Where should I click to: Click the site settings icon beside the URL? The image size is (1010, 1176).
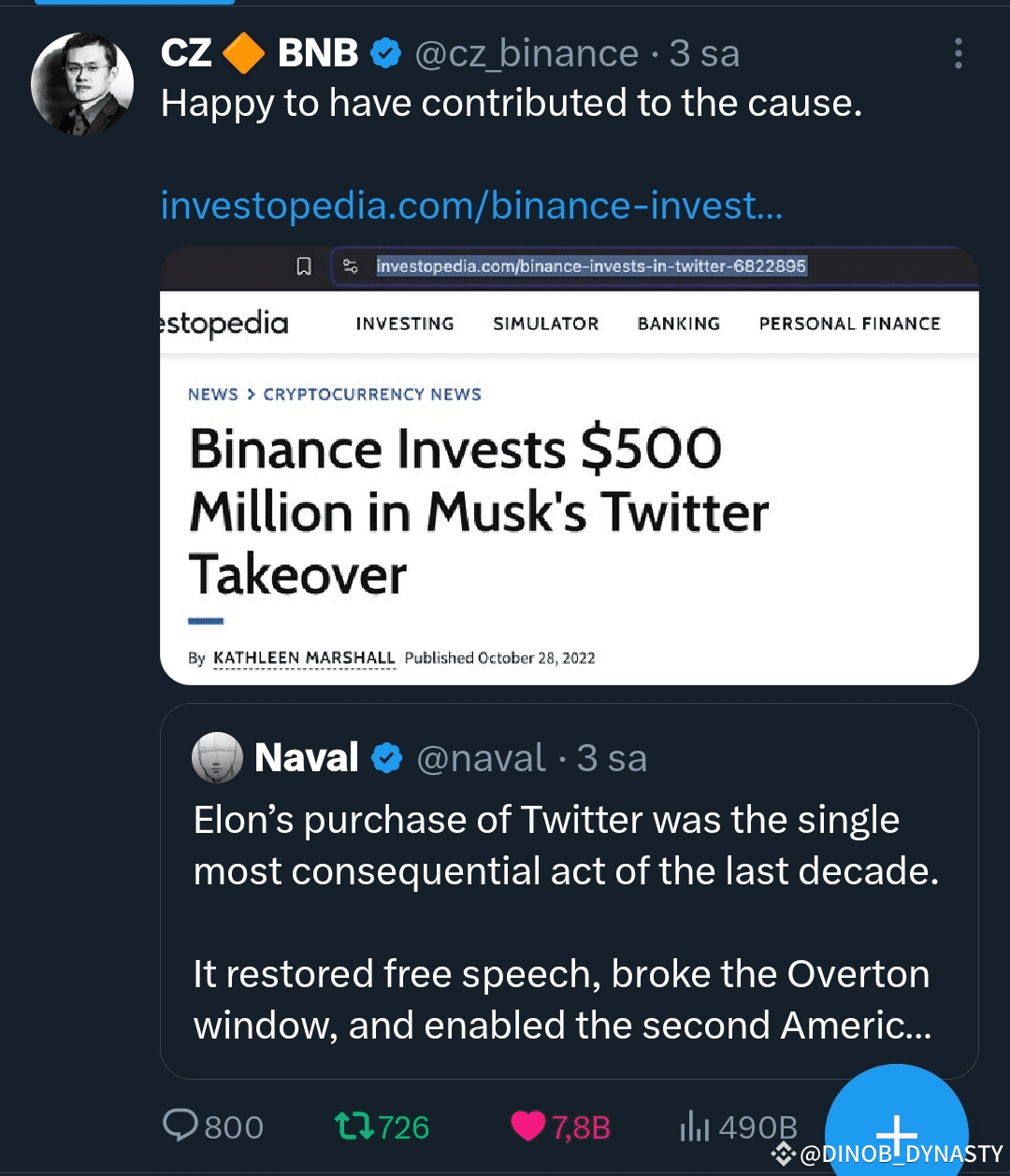click(x=351, y=266)
